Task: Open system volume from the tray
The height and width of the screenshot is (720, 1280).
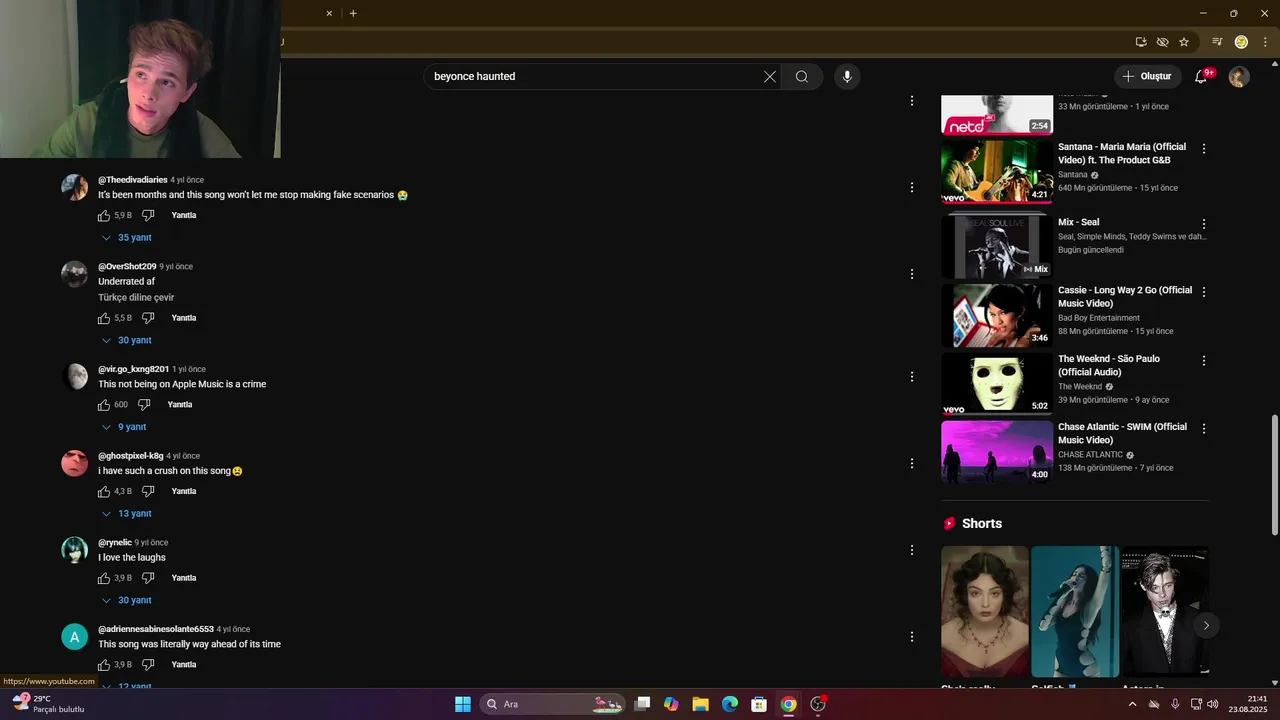Action: pos(1212,704)
